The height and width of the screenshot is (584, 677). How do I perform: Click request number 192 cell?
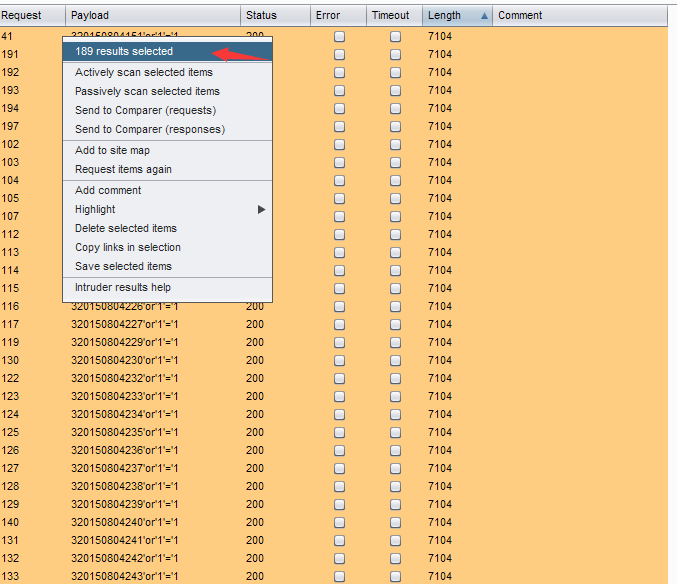click(10, 72)
